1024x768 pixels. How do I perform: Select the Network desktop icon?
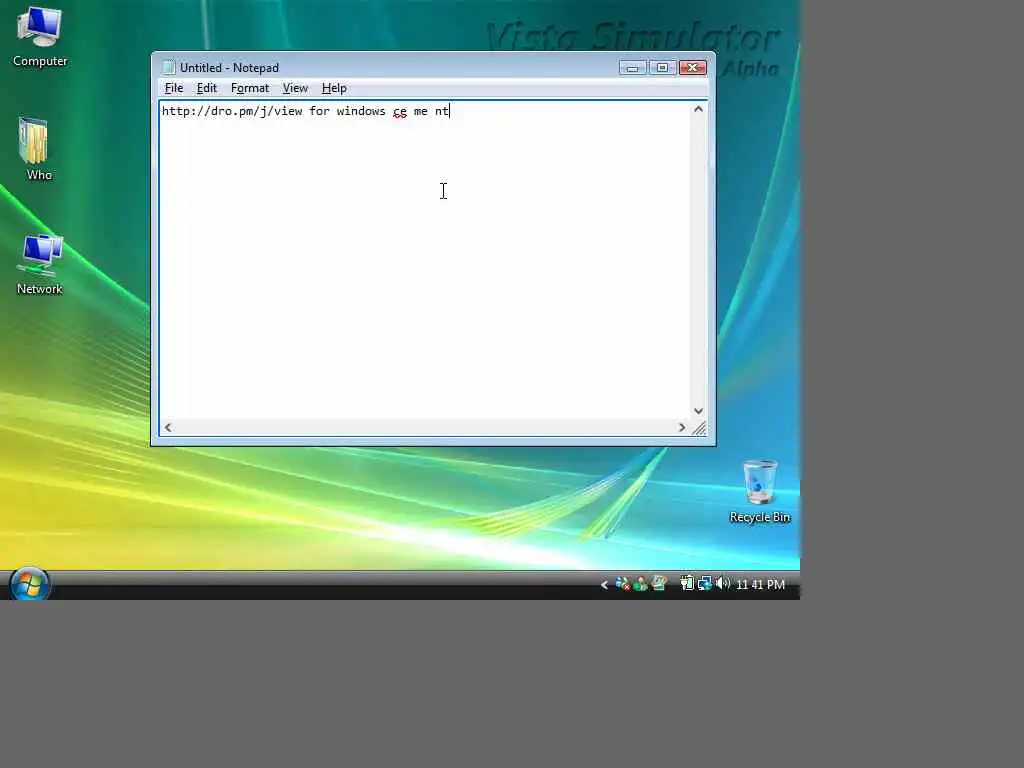(40, 264)
